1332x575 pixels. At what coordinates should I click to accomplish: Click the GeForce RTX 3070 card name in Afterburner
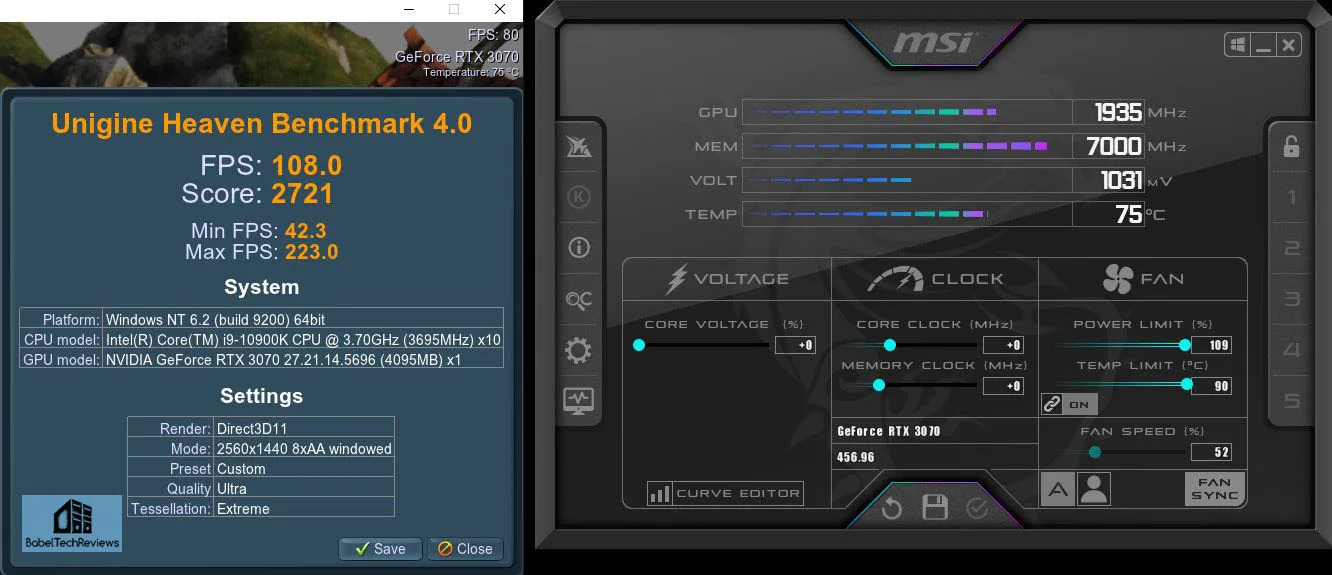[889, 431]
